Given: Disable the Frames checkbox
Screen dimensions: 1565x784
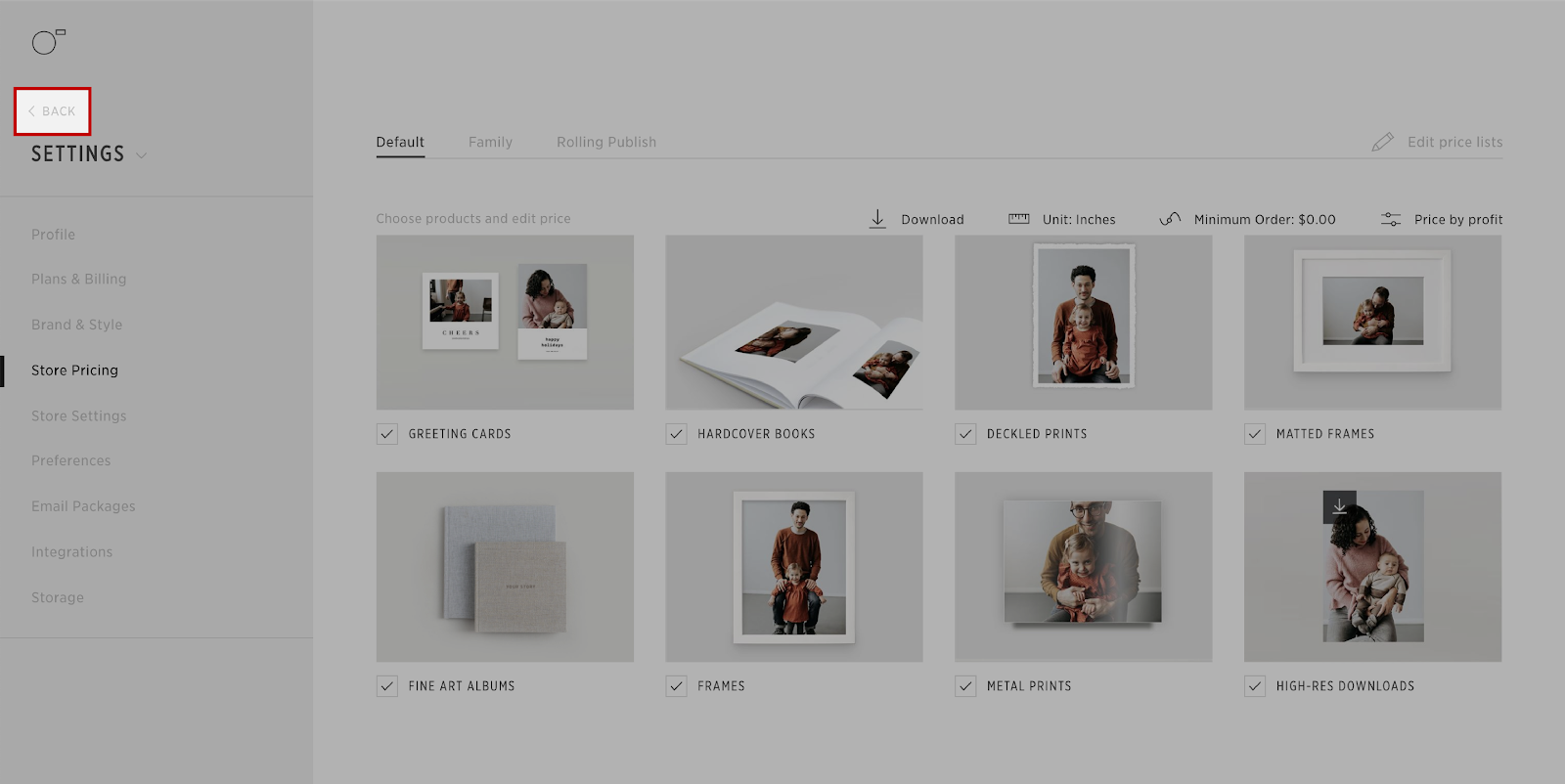Looking at the screenshot, I should 676,686.
